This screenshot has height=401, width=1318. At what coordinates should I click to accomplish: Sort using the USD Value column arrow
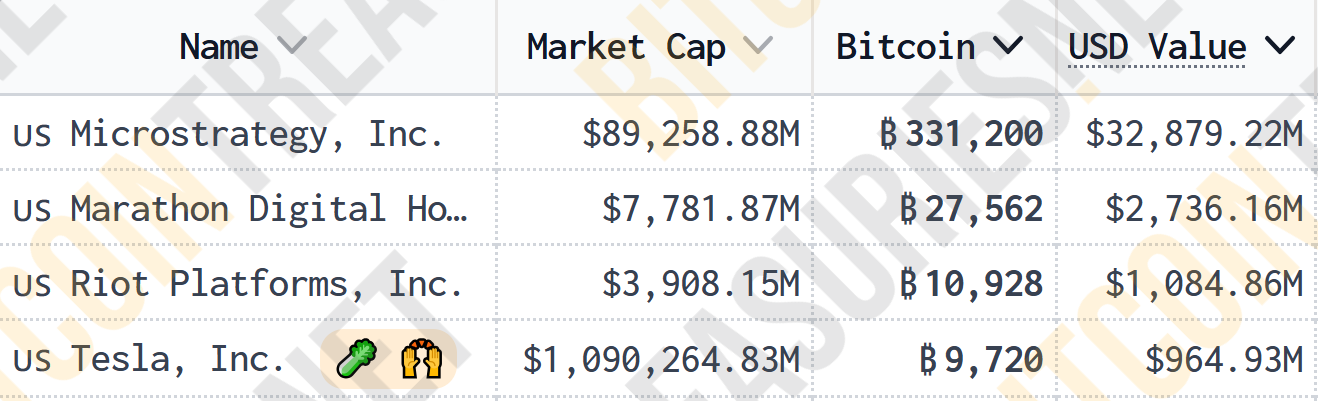(1279, 46)
